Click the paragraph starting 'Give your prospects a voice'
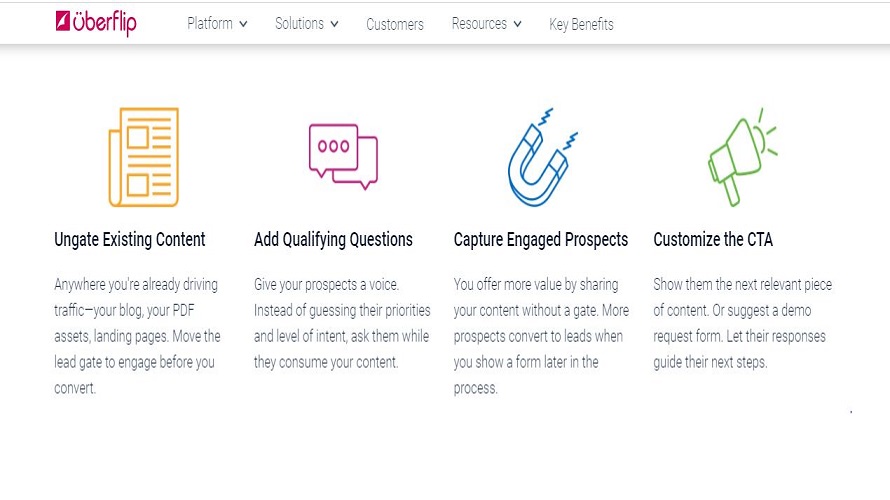Screen dimensions: 890x500 [342, 323]
